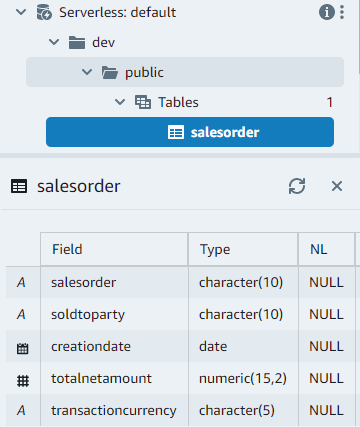Select the salesorder table in tree
Image resolution: width=360 pixels, height=427 pixels.
click(190, 132)
